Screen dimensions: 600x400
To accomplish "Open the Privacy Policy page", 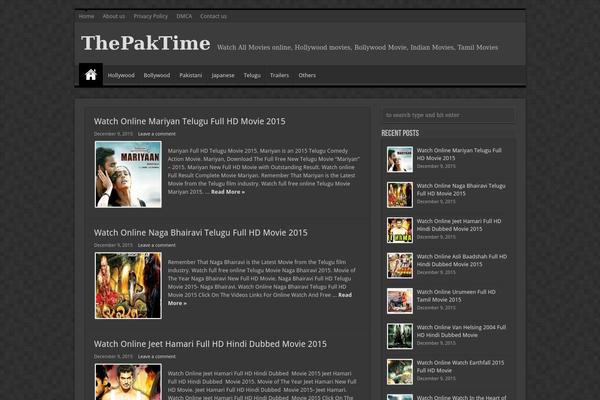I will point(150,16).
